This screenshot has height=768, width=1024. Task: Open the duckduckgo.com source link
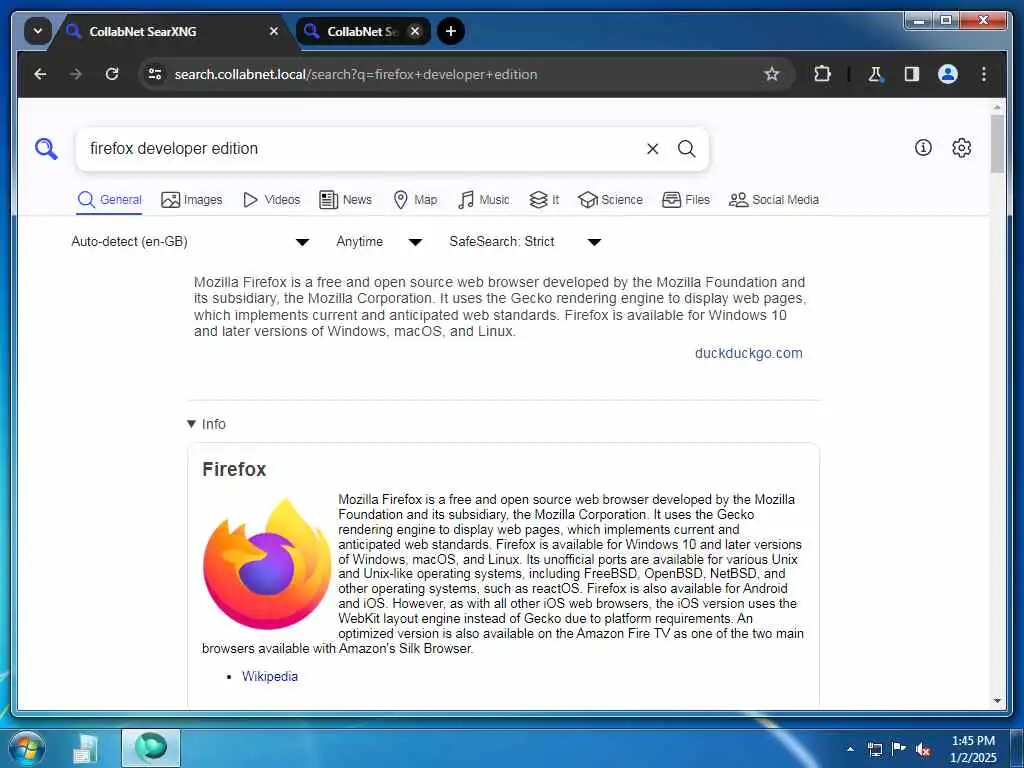[748, 353]
